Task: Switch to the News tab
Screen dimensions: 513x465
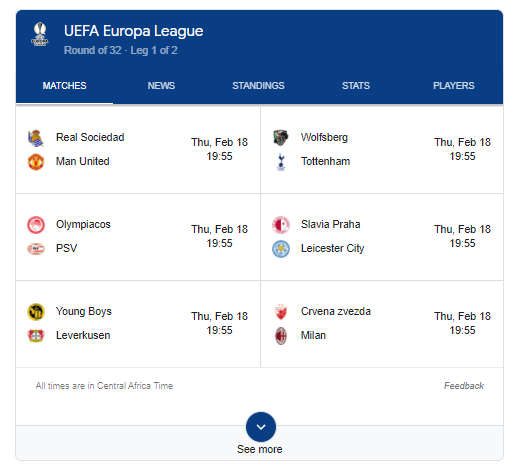Action: pos(161,86)
